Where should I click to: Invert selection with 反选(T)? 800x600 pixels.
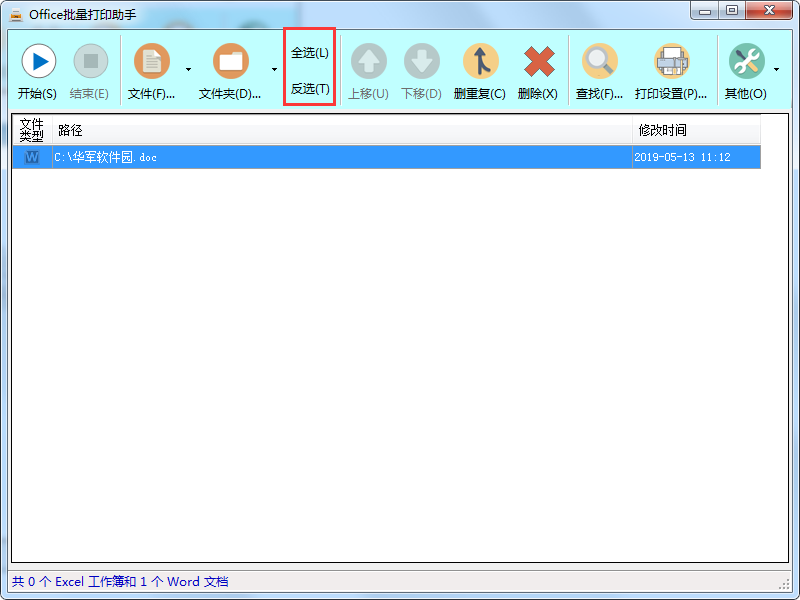point(310,88)
